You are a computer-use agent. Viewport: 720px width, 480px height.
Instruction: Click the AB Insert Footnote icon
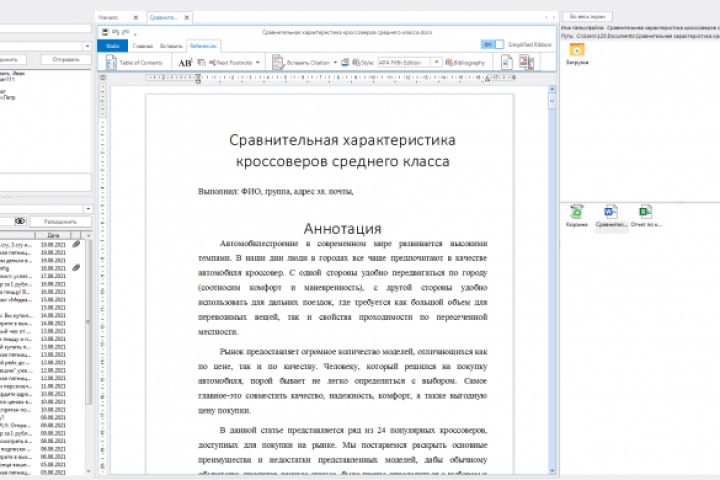tap(185, 63)
